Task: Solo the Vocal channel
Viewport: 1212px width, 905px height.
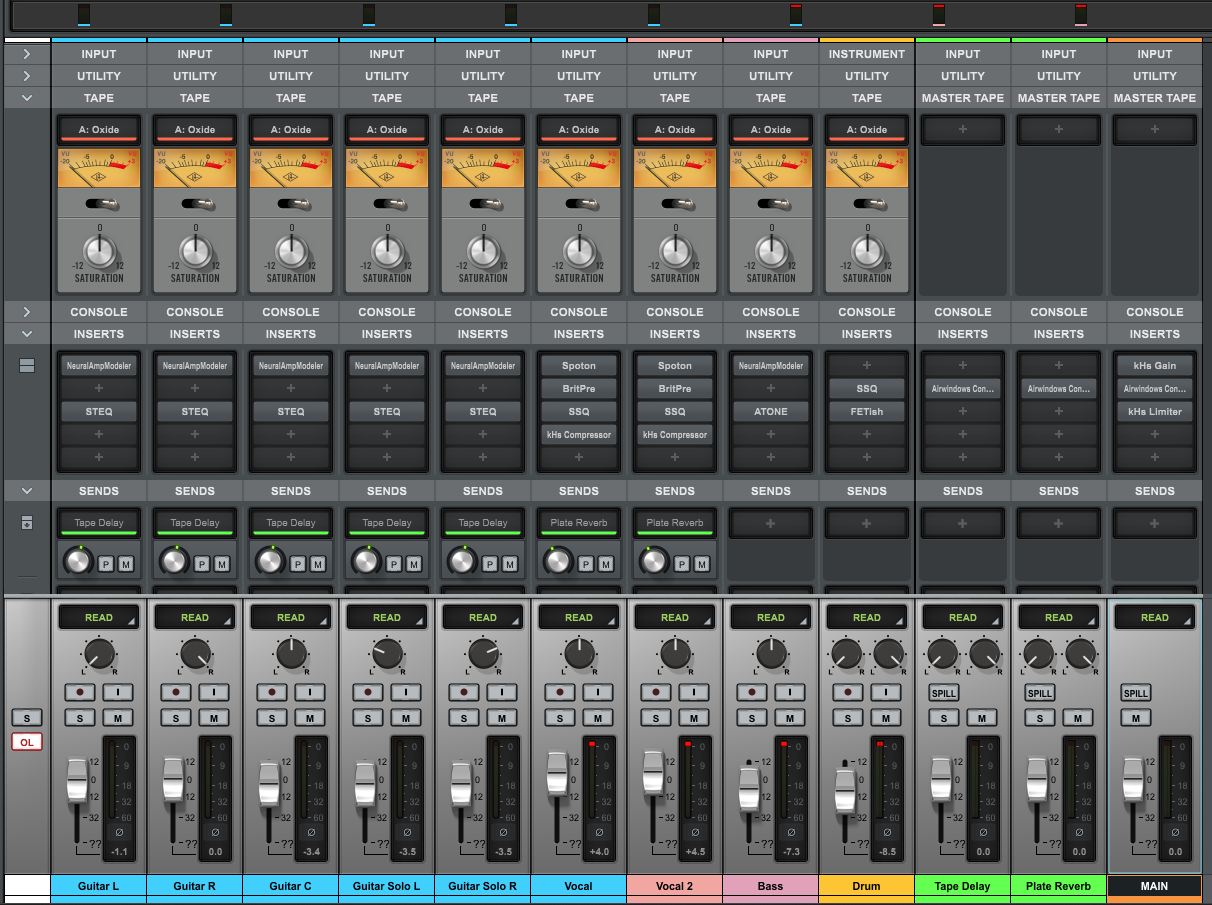Action: pyautogui.click(x=560, y=718)
